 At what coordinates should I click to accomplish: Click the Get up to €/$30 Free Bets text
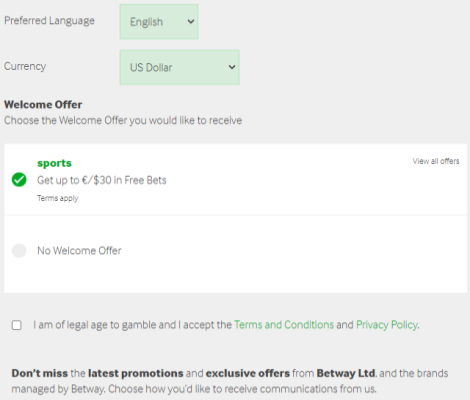pyautogui.click(x=102, y=180)
